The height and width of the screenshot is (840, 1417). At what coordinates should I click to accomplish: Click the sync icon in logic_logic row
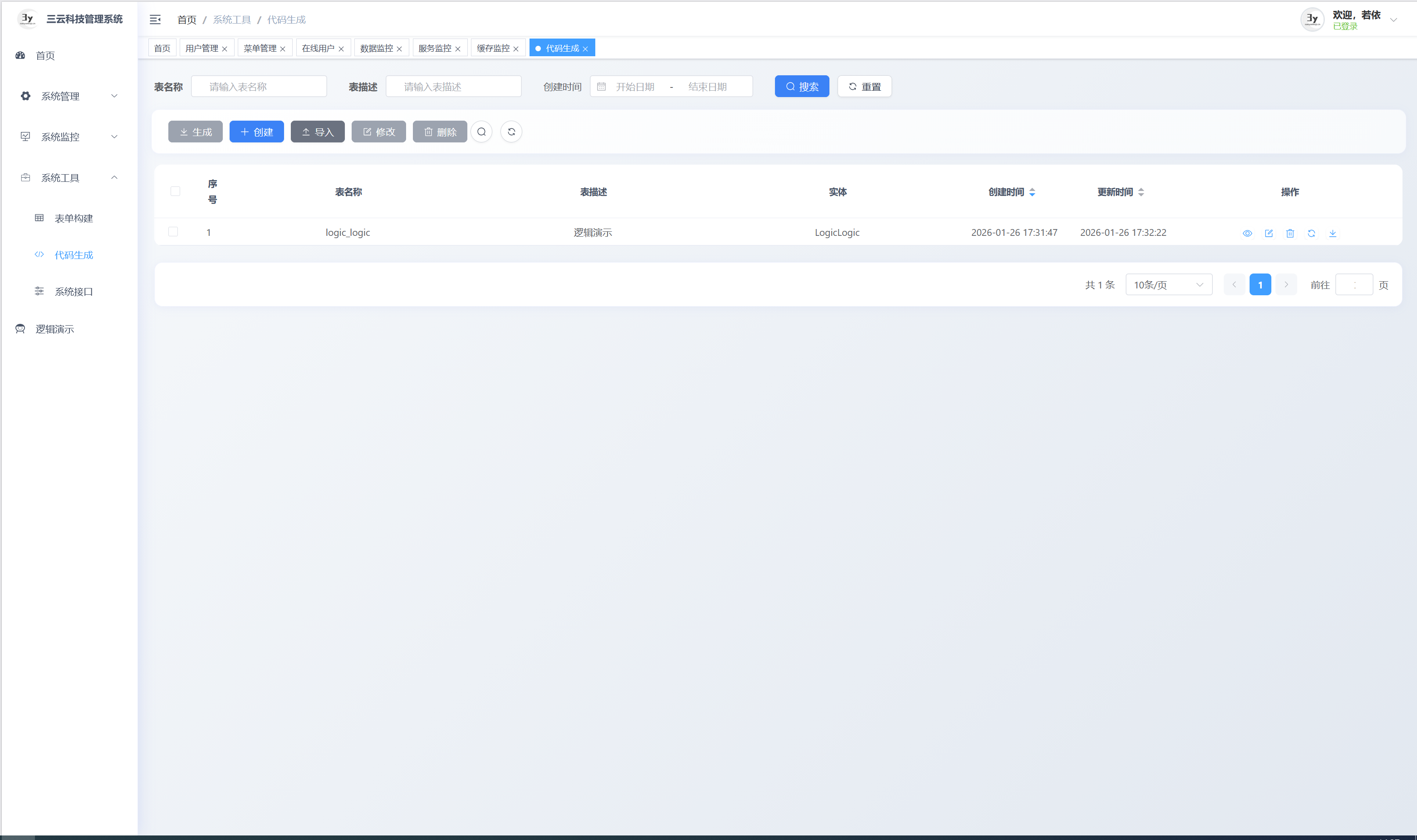pyautogui.click(x=1311, y=233)
